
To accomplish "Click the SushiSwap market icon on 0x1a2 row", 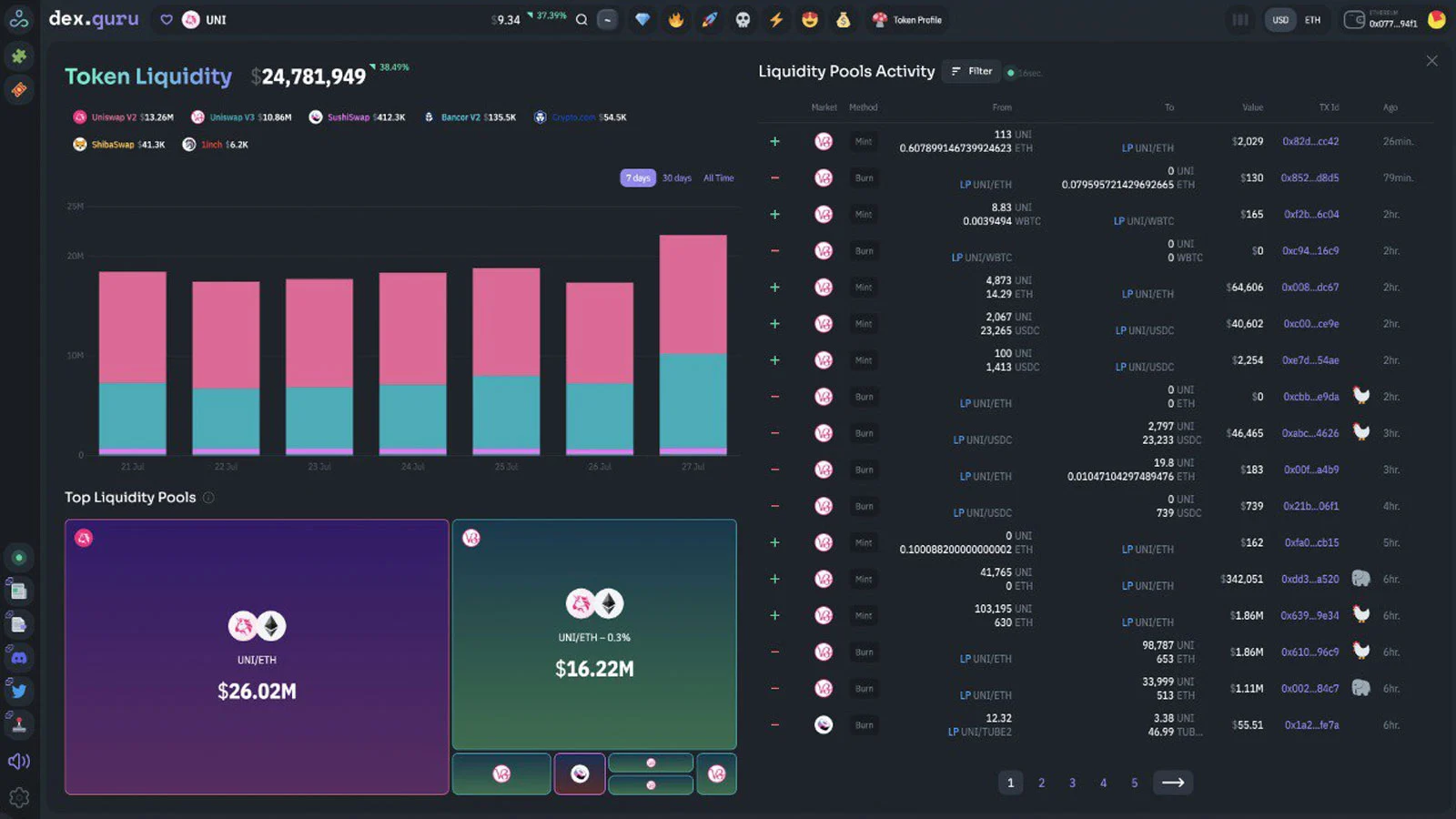I will 824,725.
